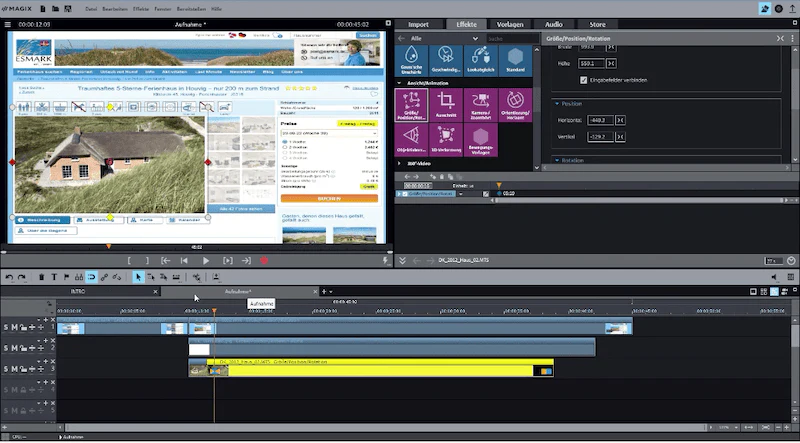
Task: Select the 3D-Verformung effect tile
Action: (x=445, y=140)
